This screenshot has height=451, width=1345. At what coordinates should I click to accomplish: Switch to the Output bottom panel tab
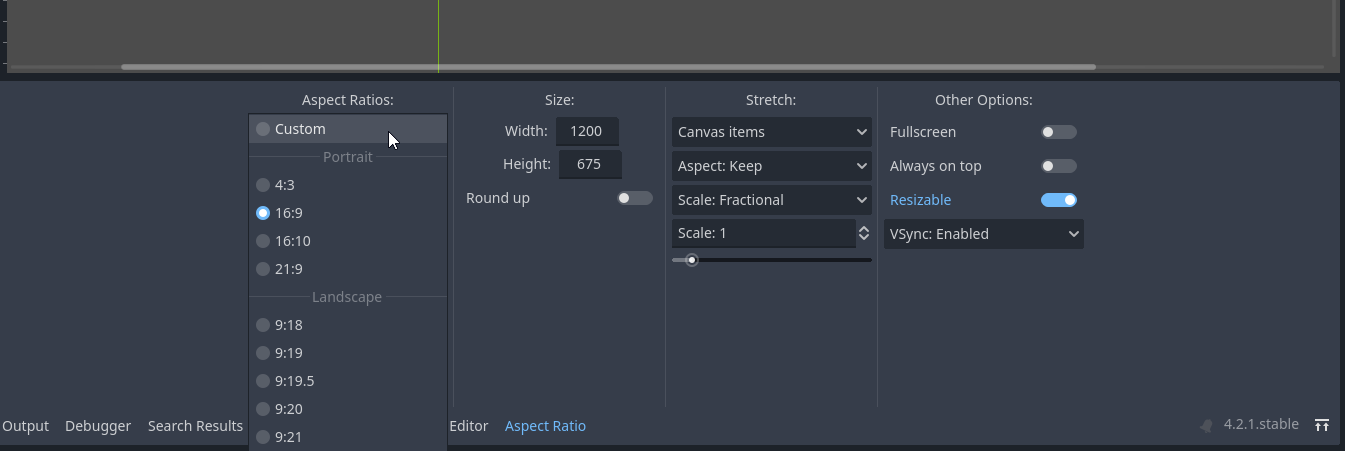pyautogui.click(x=26, y=426)
